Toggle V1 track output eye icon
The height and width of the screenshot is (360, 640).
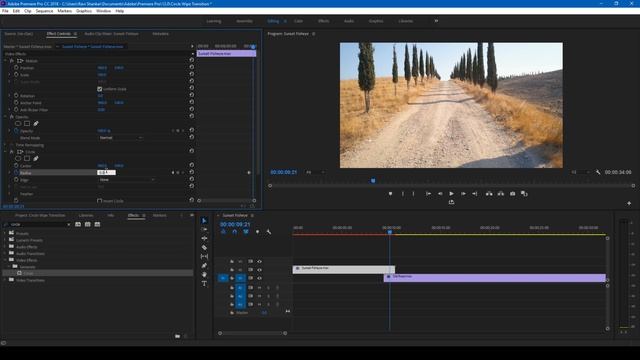pyautogui.click(x=259, y=278)
